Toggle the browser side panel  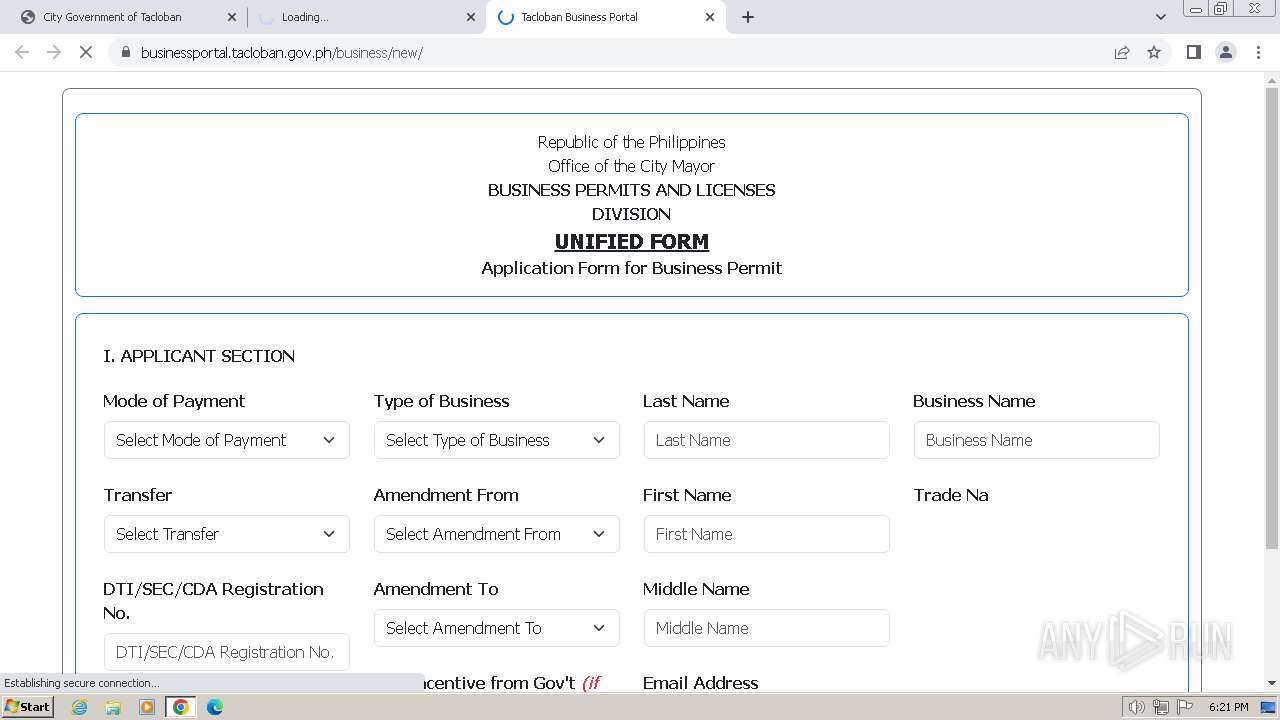[x=1193, y=52]
